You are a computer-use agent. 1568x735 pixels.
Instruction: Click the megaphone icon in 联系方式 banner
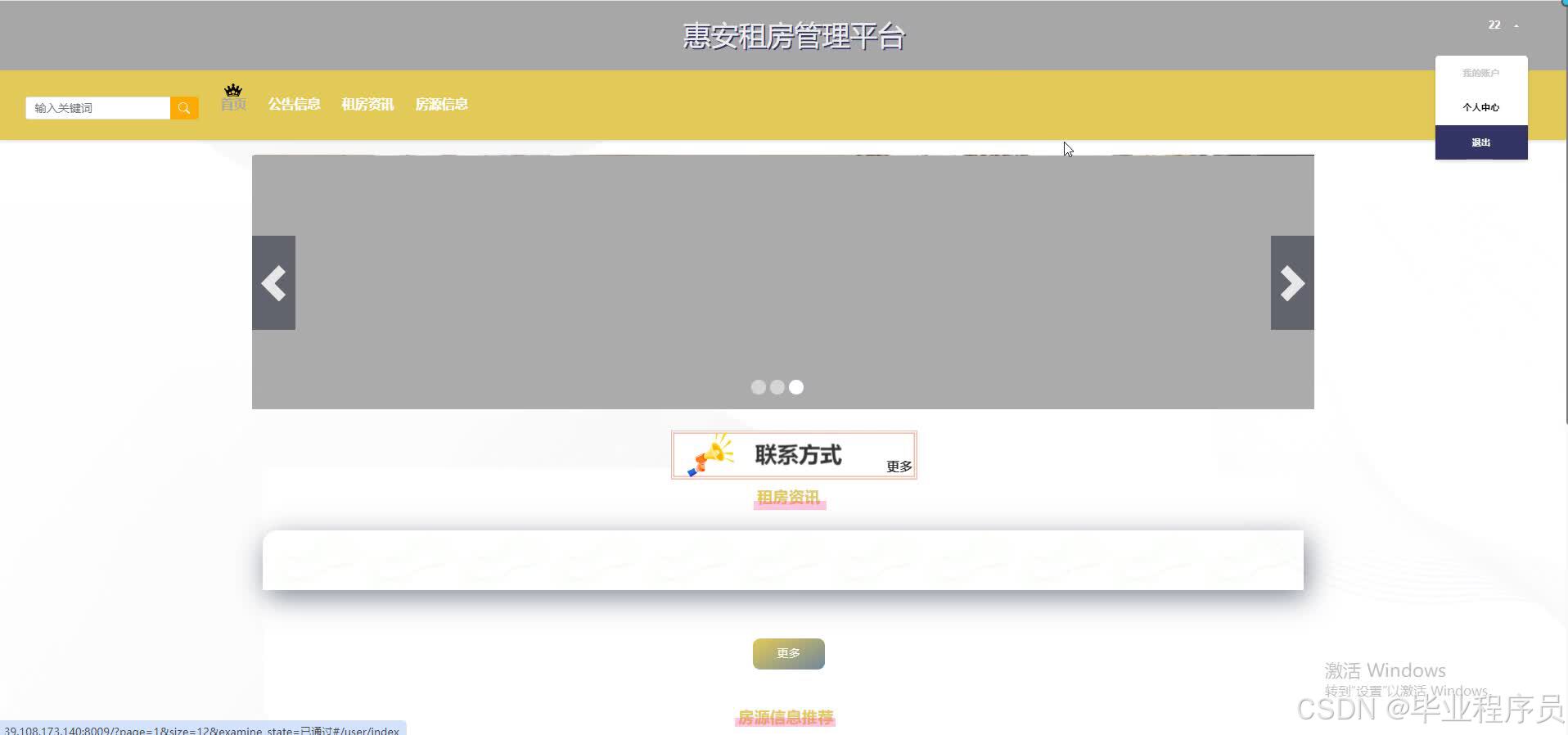pyautogui.click(x=710, y=455)
